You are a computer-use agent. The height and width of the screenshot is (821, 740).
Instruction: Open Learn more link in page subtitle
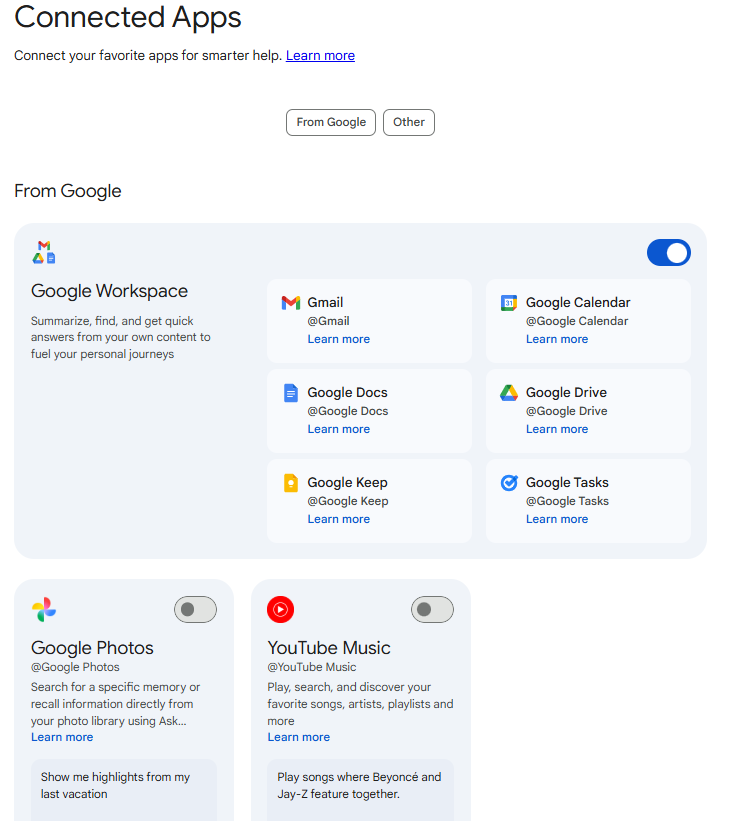click(320, 56)
